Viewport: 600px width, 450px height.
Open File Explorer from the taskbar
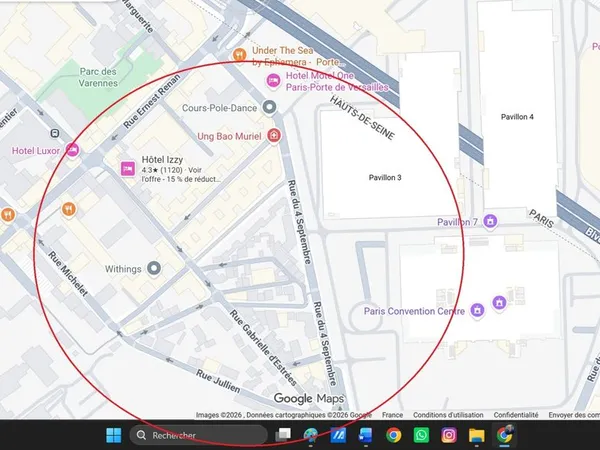click(x=476, y=435)
